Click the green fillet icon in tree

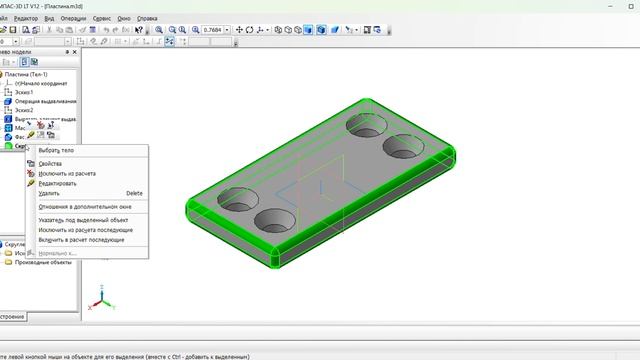pyautogui.click(x=8, y=146)
